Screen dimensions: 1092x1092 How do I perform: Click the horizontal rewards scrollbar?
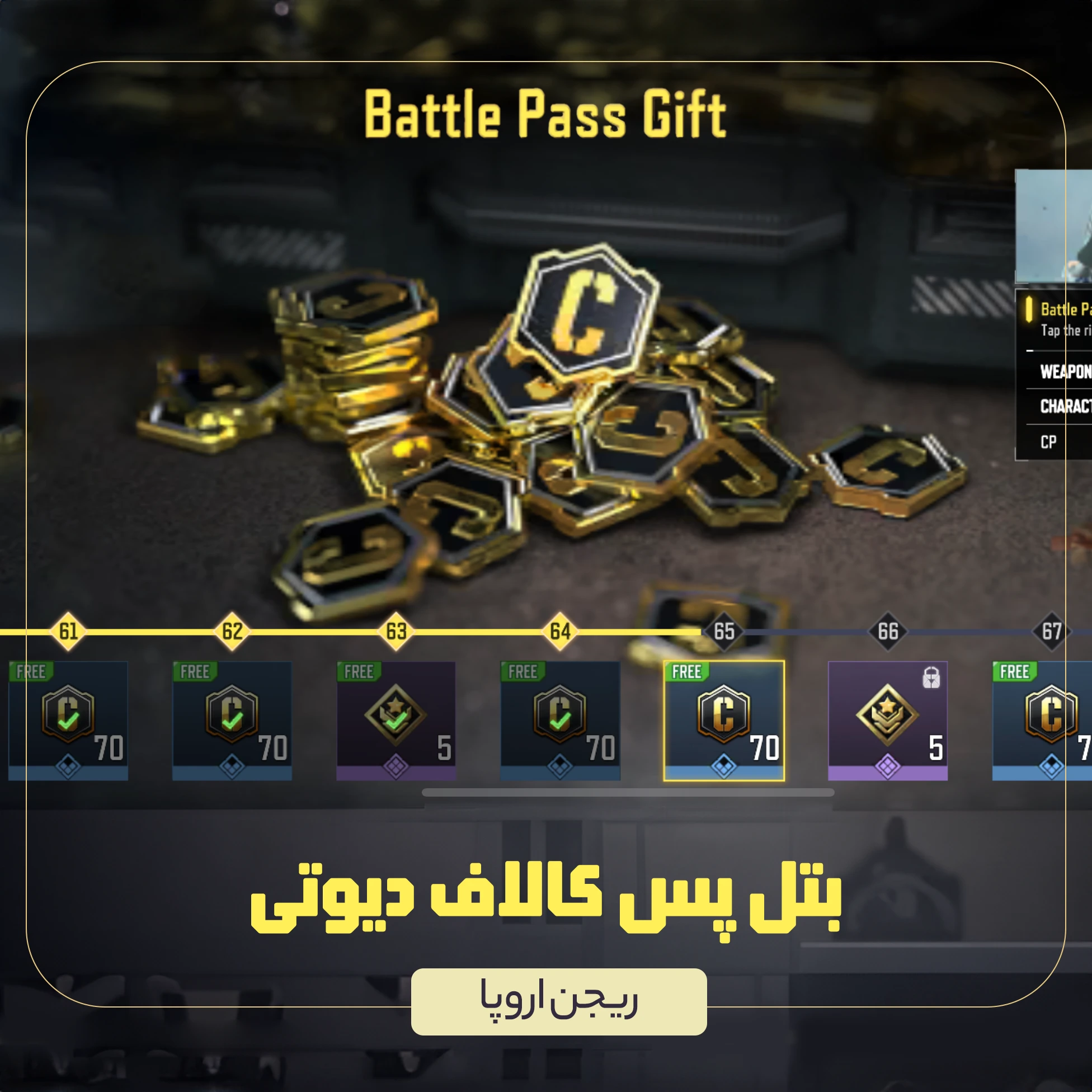[x=628, y=793]
